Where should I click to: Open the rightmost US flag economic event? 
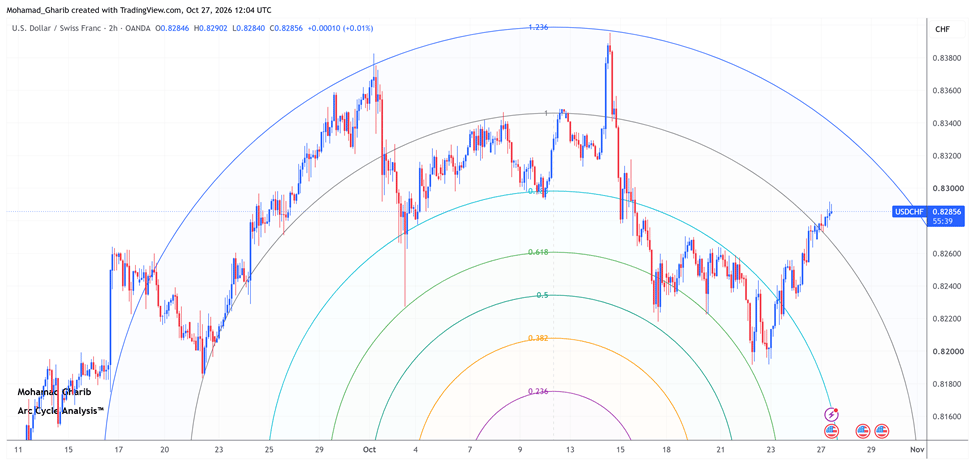pyautogui.click(x=882, y=430)
